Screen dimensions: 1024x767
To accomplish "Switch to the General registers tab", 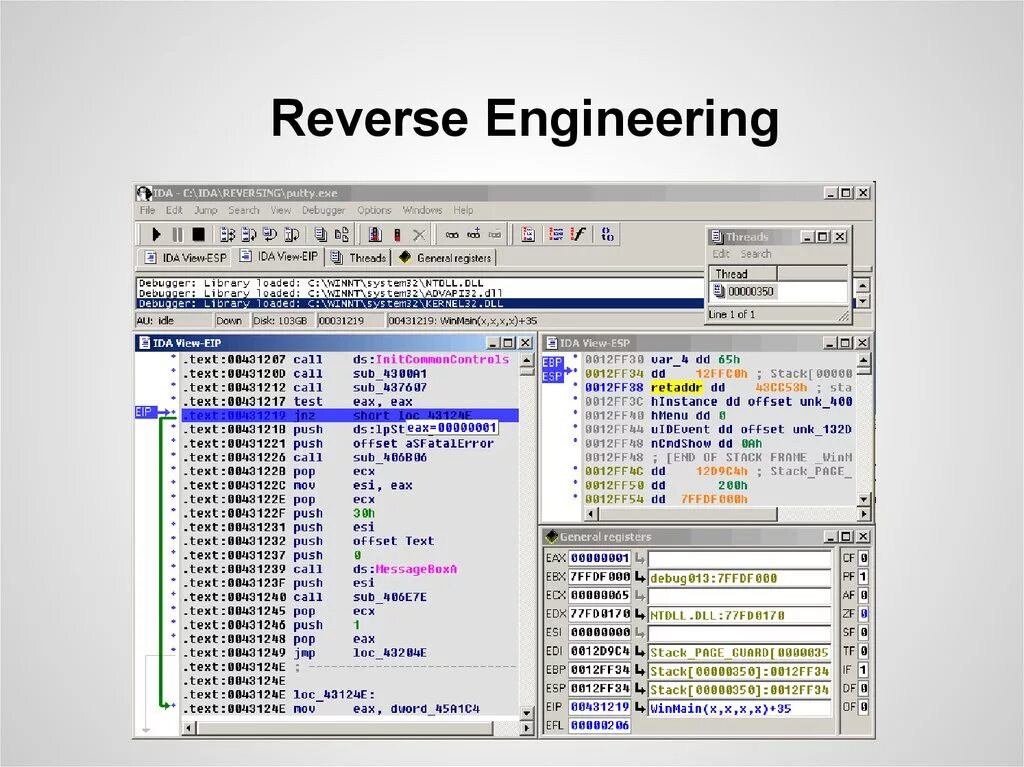I will [x=445, y=257].
